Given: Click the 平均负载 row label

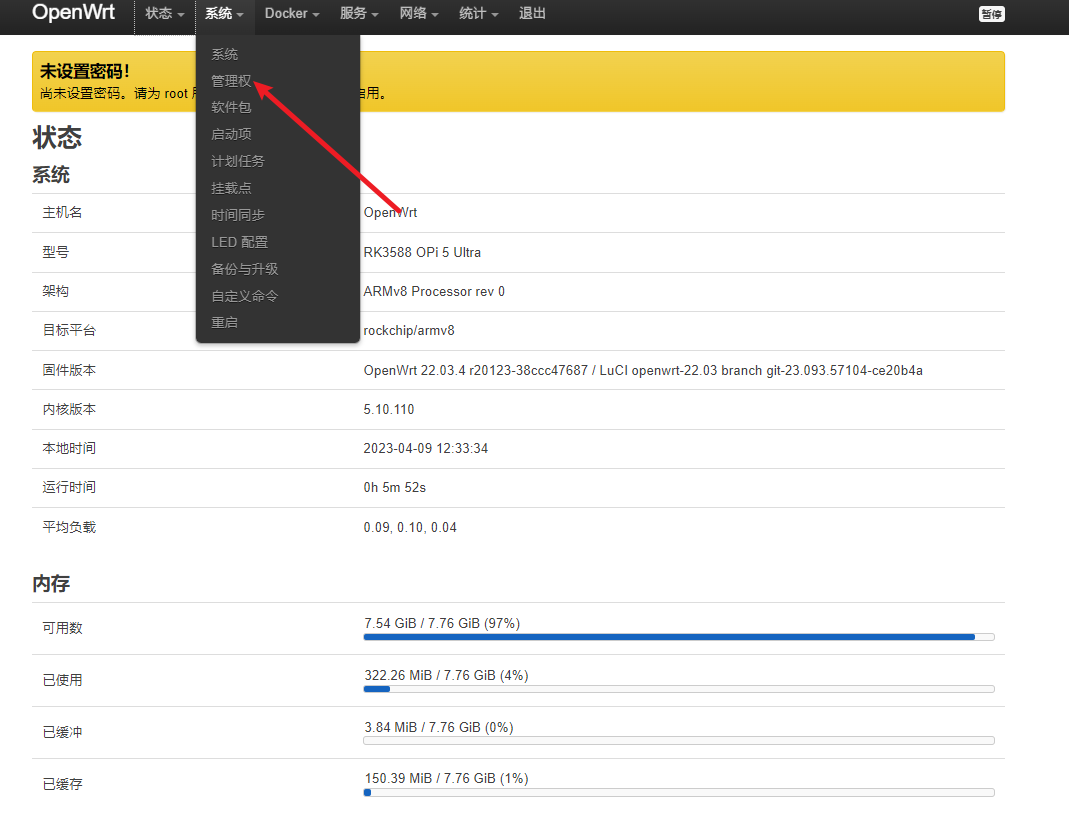Looking at the screenshot, I should point(69,527).
